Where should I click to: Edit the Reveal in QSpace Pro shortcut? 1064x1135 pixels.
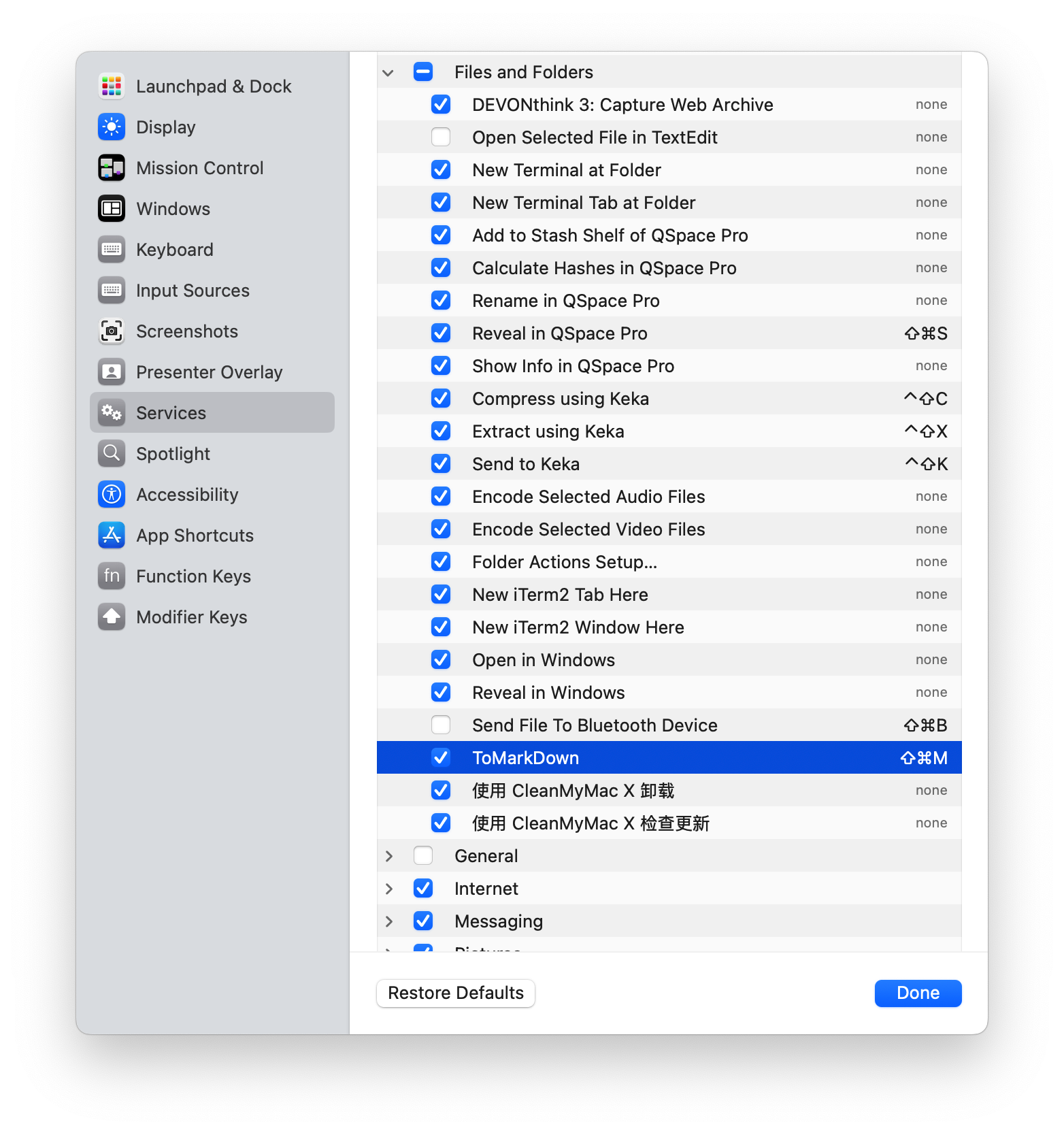click(926, 333)
